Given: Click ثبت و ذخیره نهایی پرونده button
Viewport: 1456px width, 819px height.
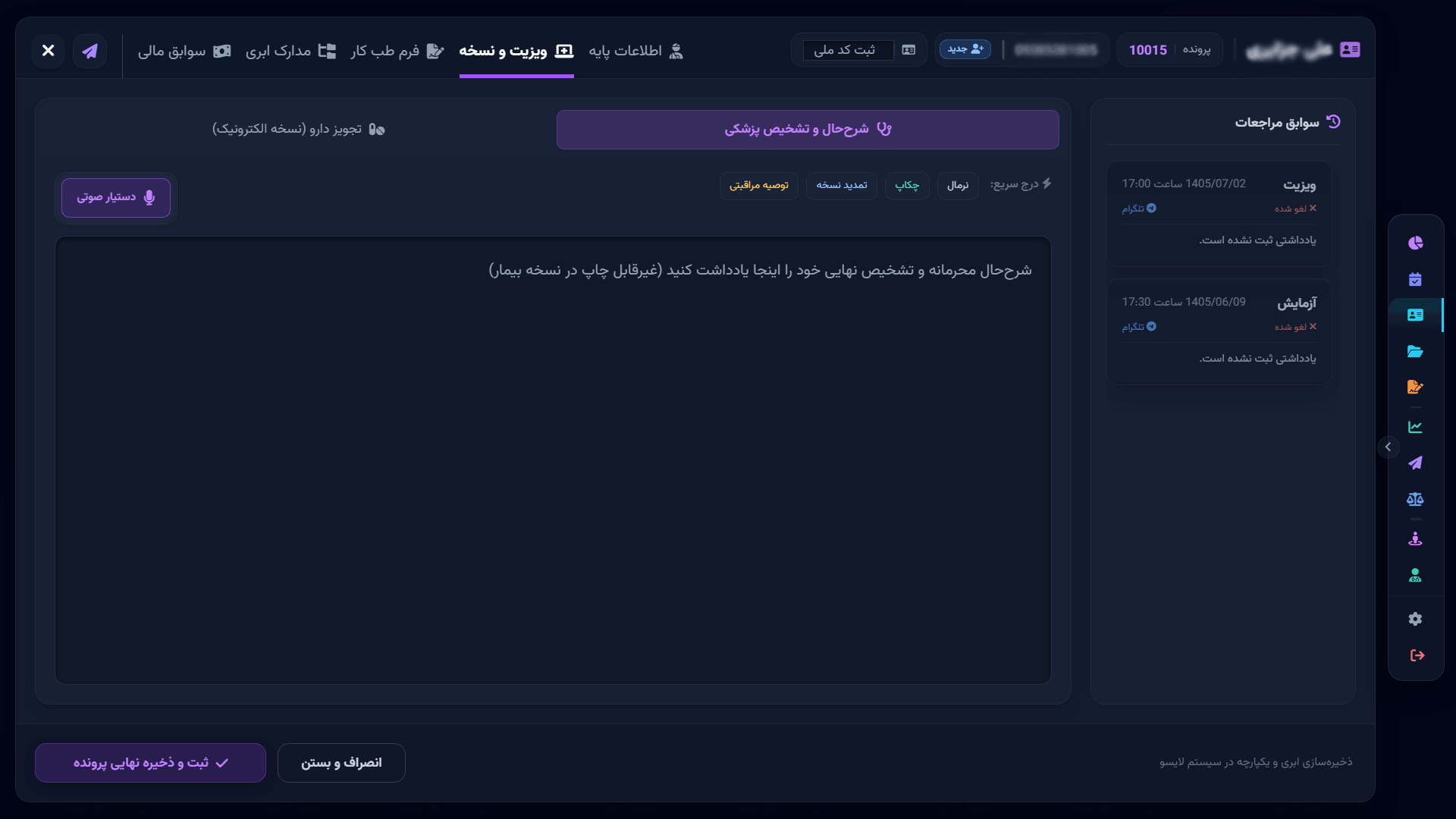Looking at the screenshot, I should point(150,763).
